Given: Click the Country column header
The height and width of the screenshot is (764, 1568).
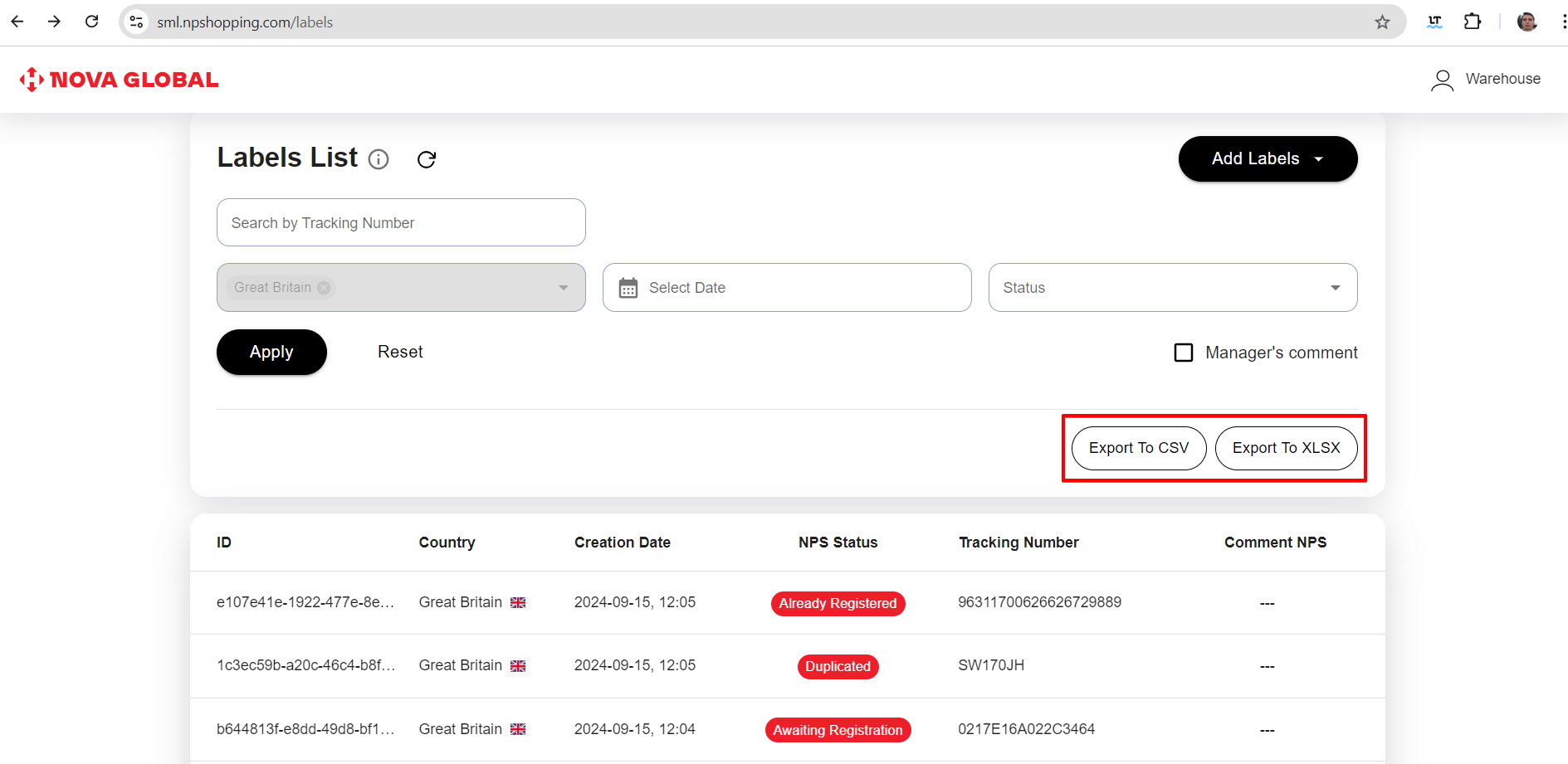Looking at the screenshot, I should [x=447, y=543].
